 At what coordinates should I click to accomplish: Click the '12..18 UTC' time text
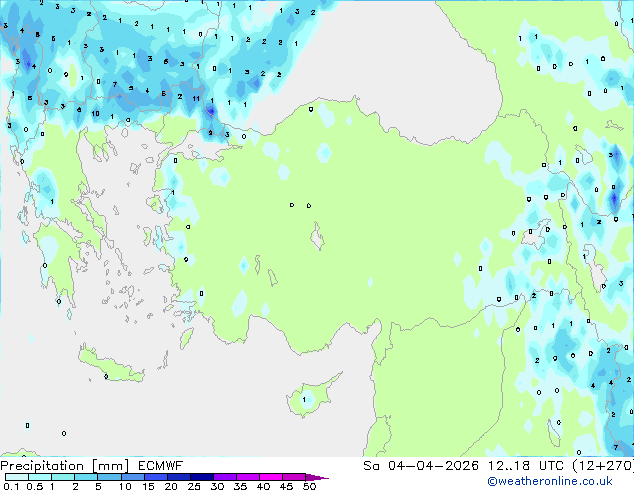[x=526, y=466]
